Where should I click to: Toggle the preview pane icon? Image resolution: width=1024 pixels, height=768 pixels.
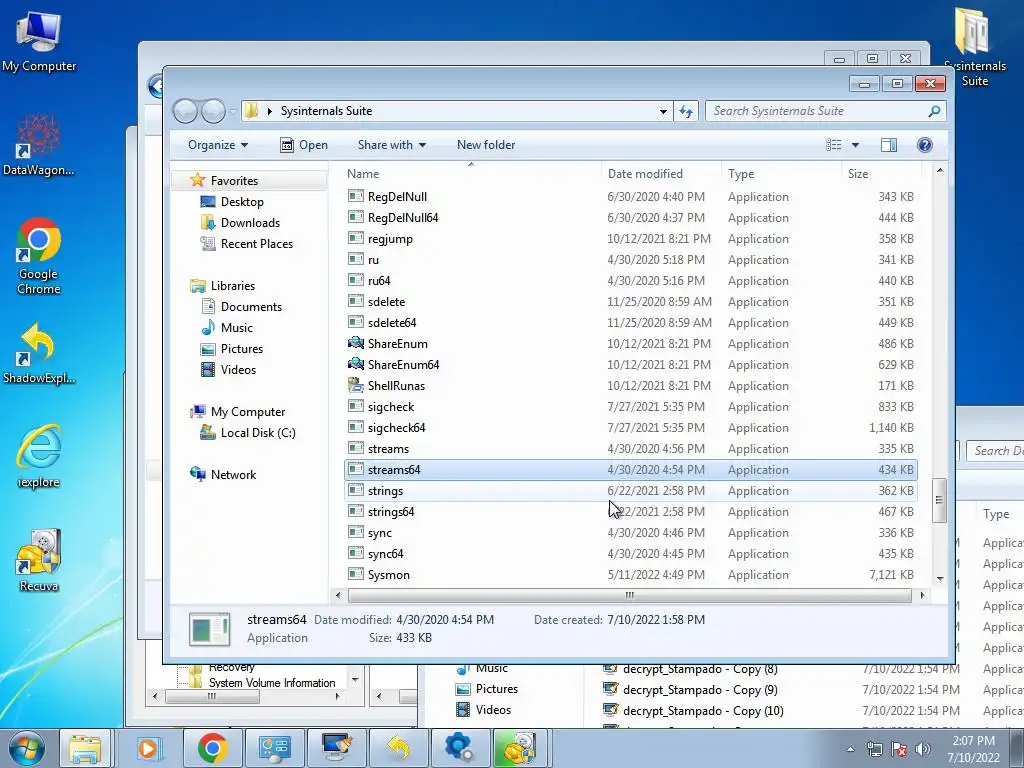[889, 145]
